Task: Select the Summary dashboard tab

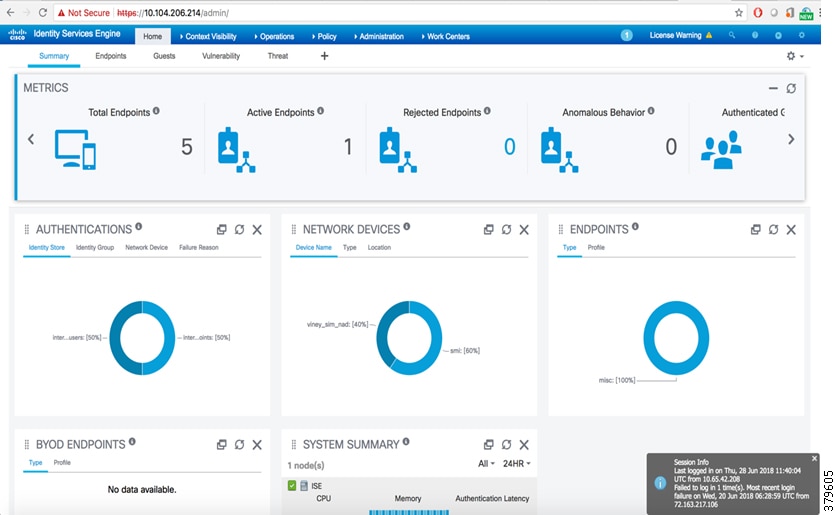Action: point(54,56)
